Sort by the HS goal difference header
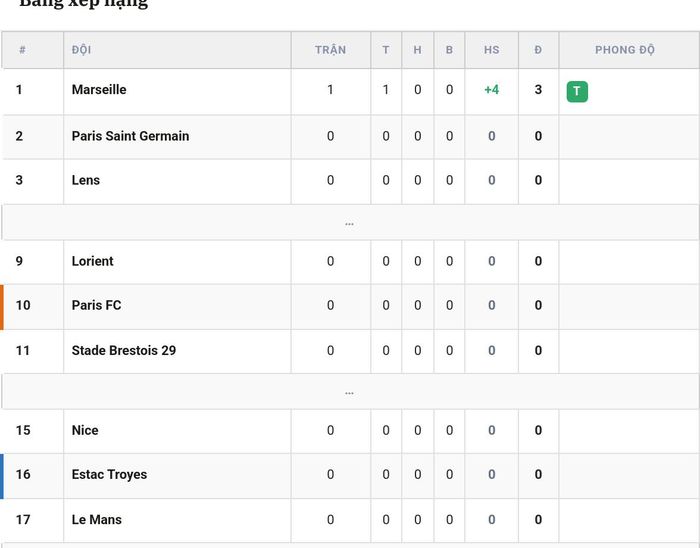Screen dimensions: 700x548 click(492, 50)
